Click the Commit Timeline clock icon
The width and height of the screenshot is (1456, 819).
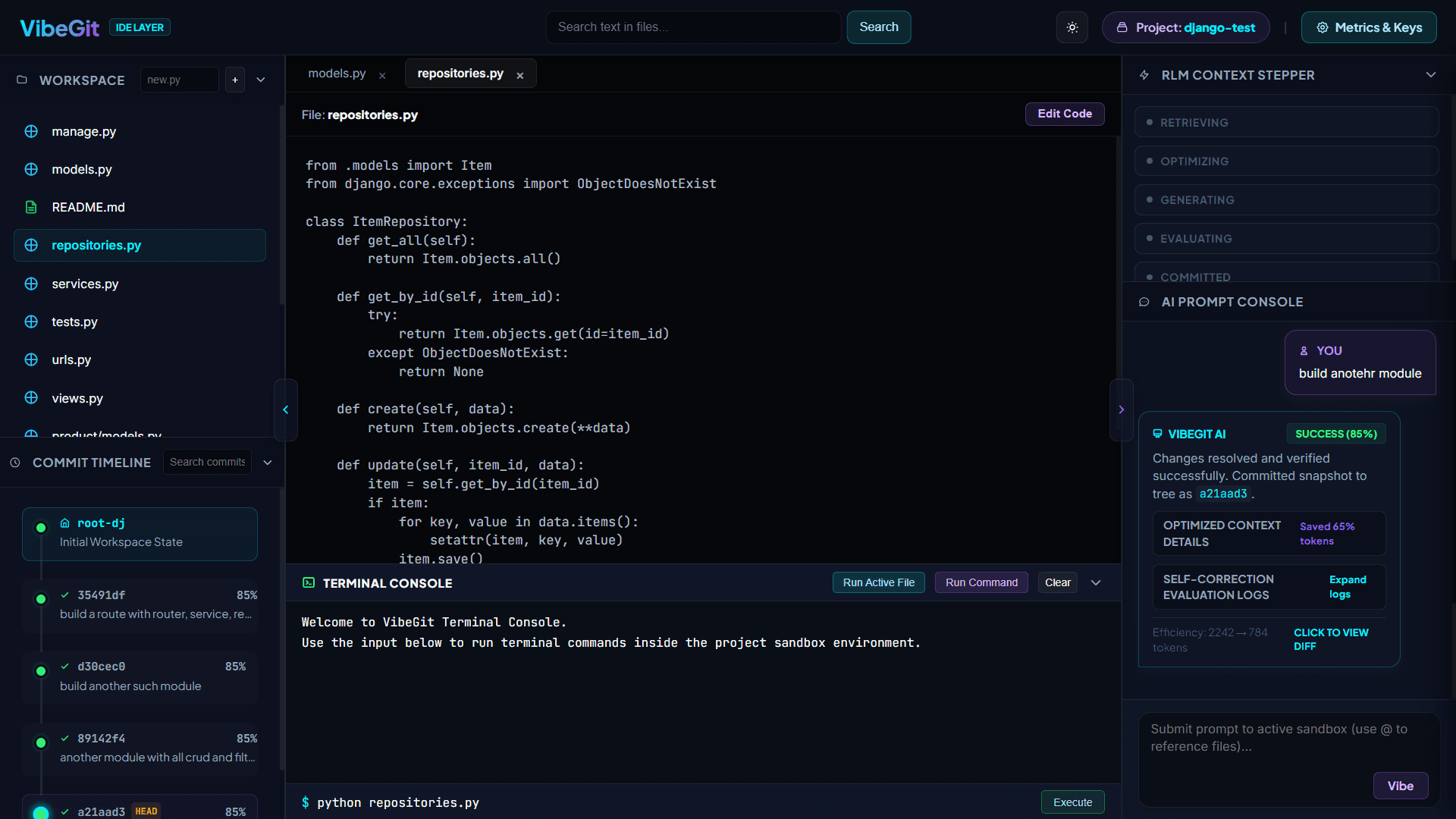coord(15,463)
